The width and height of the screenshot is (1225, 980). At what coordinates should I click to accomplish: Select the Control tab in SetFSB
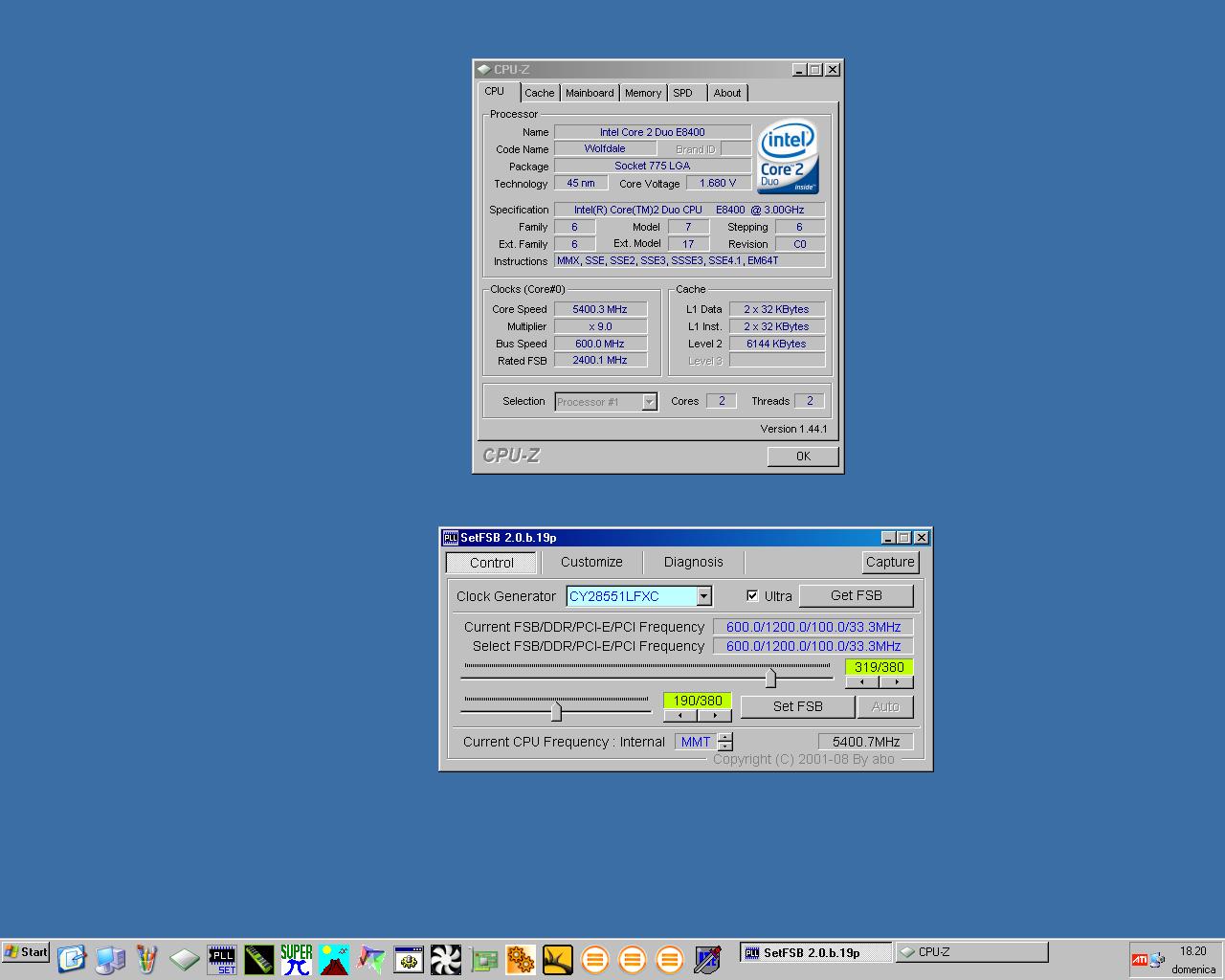coord(492,563)
